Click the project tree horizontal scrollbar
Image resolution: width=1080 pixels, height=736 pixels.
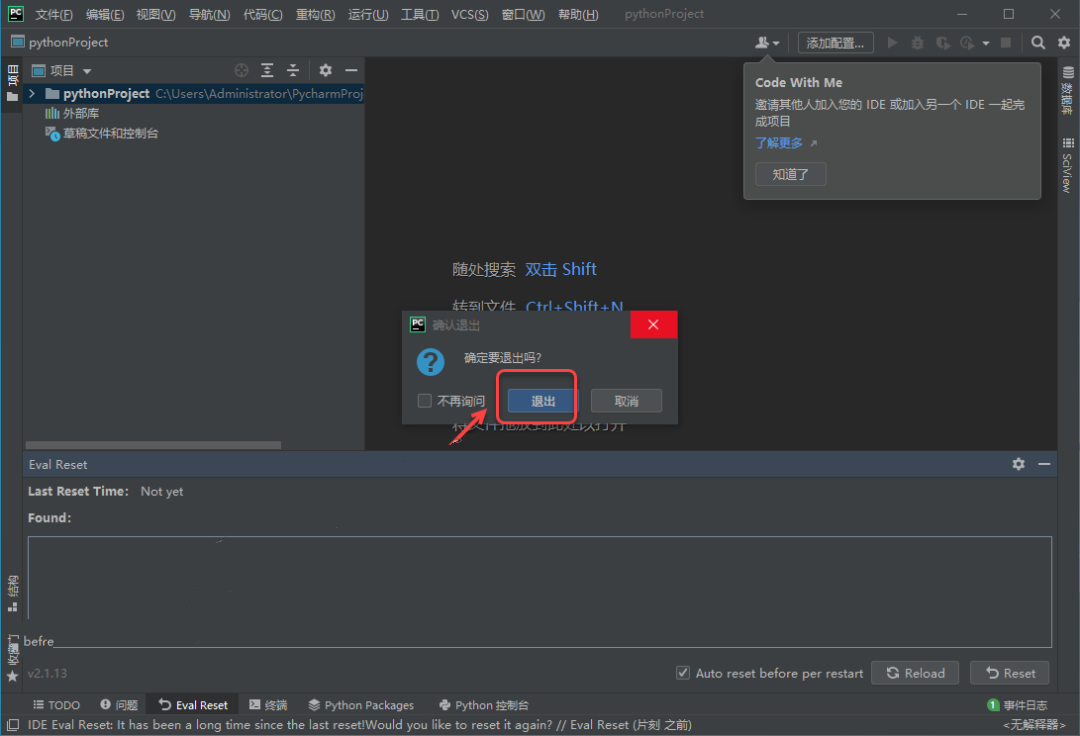pos(153,445)
